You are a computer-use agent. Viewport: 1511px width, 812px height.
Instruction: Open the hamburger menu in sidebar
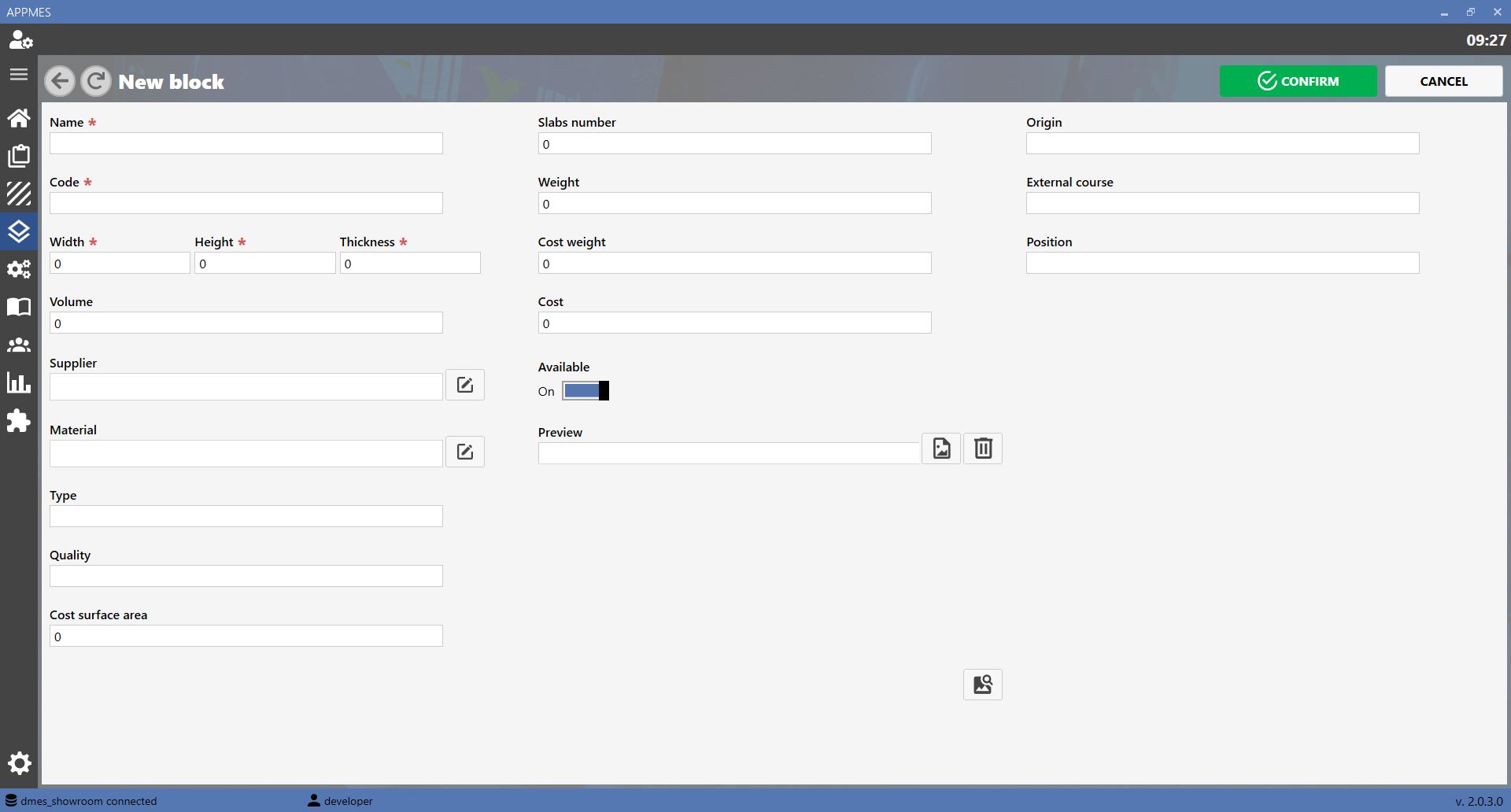pos(19,75)
